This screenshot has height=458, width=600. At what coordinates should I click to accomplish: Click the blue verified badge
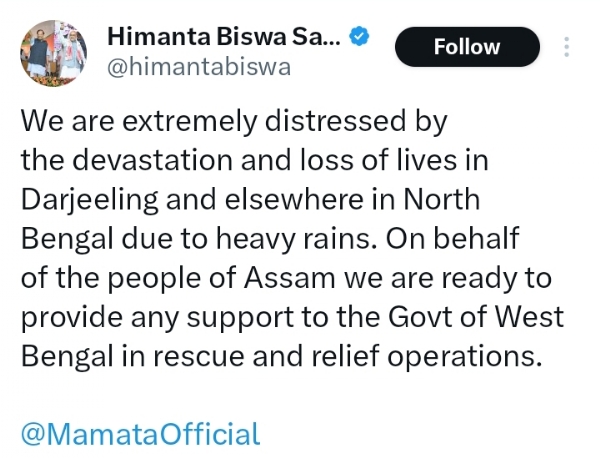[x=359, y=38]
